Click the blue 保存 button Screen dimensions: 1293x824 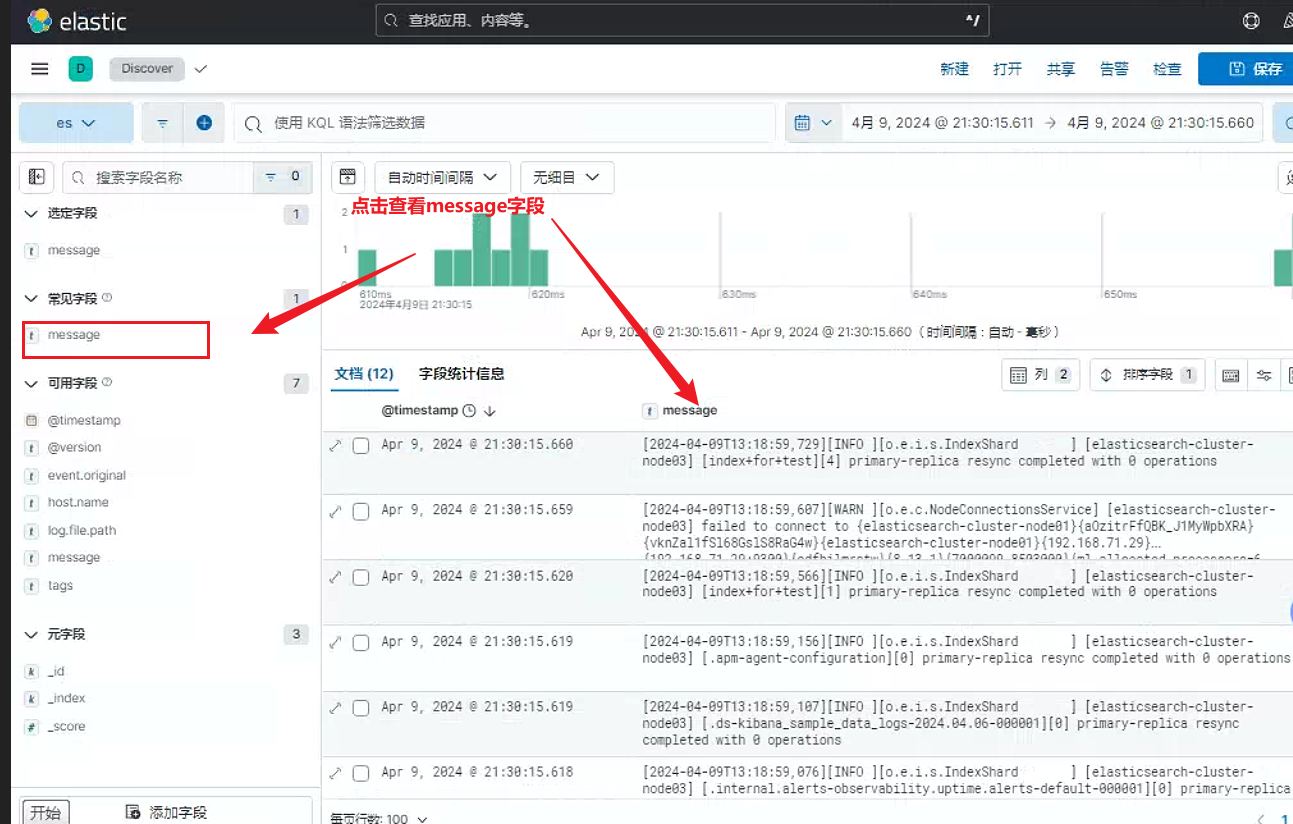tap(1245, 69)
